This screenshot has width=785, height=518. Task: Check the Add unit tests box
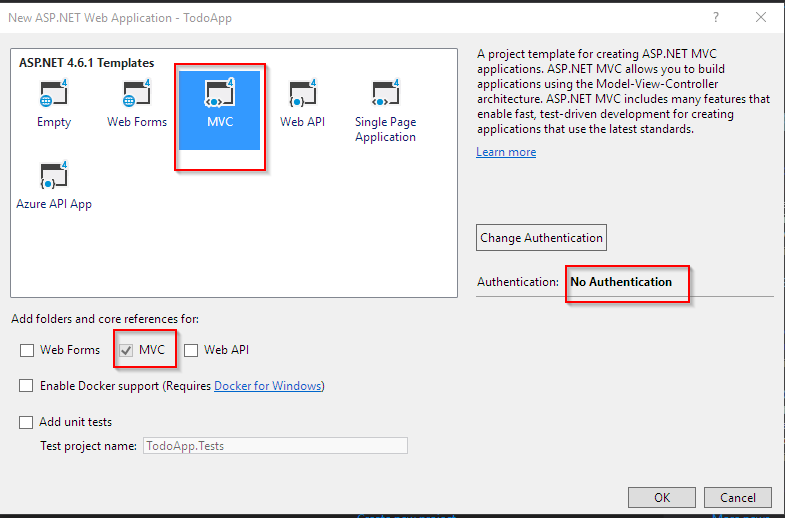26,422
